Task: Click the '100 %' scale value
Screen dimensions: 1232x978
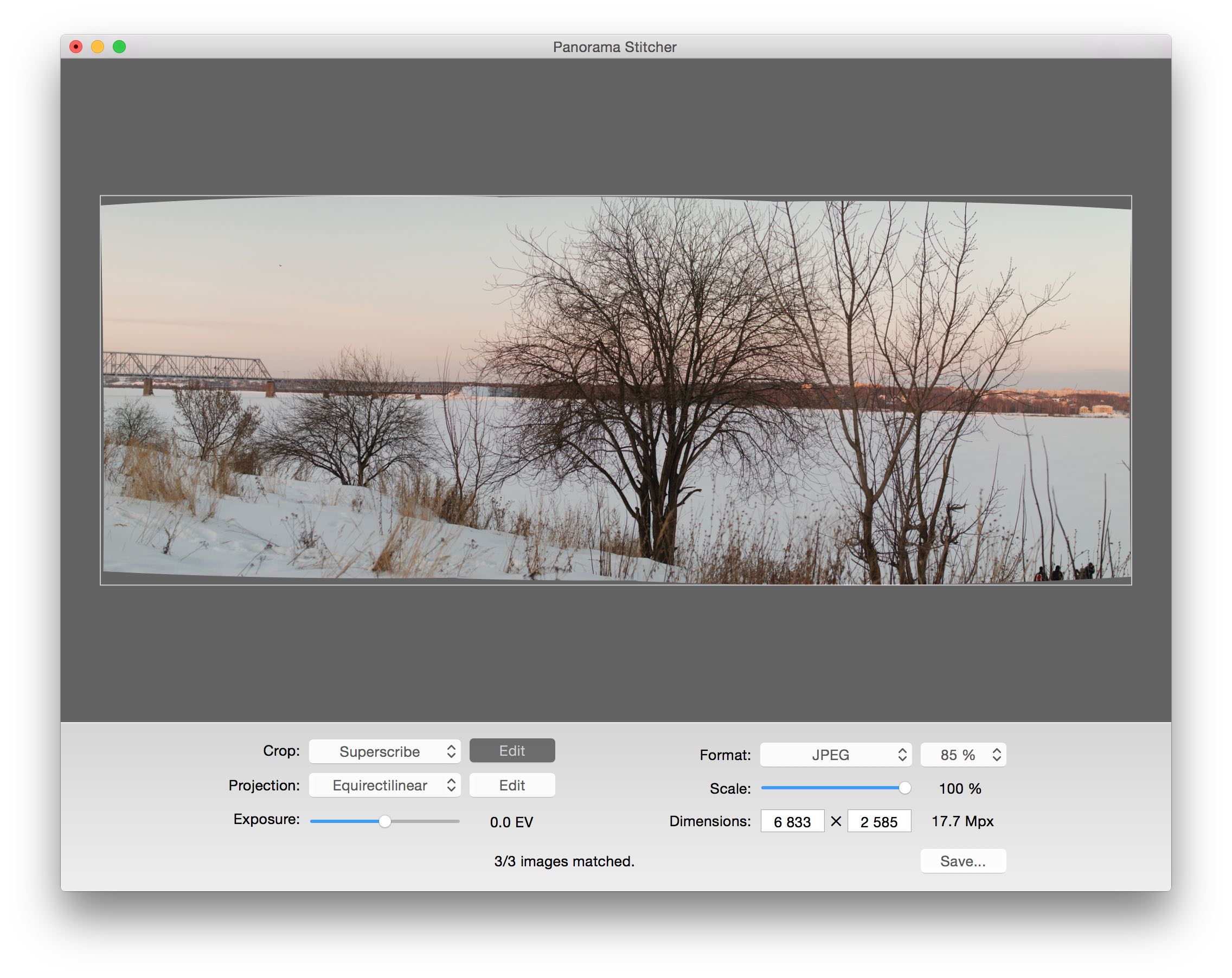Action: [x=959, y=788]
